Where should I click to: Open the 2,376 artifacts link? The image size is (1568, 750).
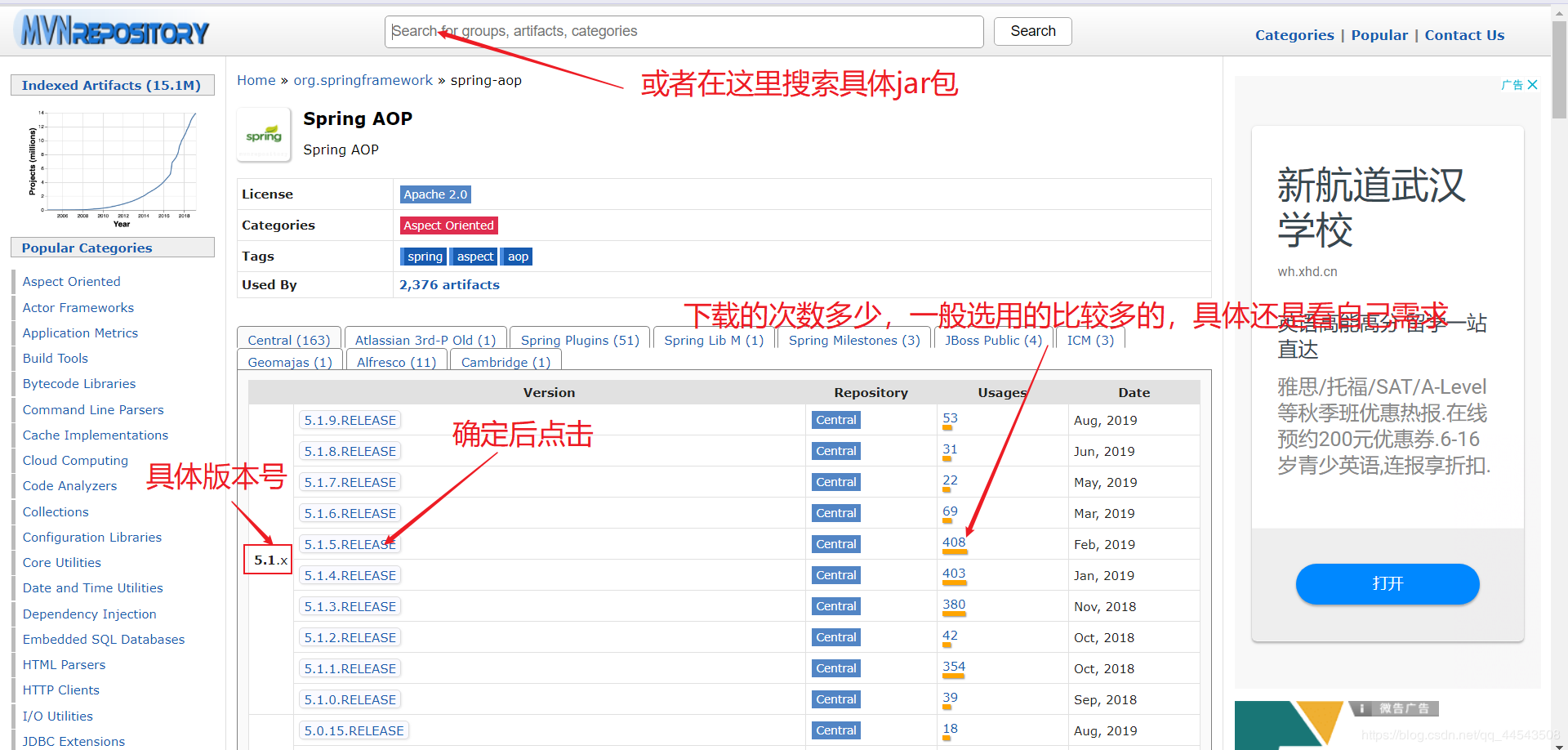pos(449,285)
